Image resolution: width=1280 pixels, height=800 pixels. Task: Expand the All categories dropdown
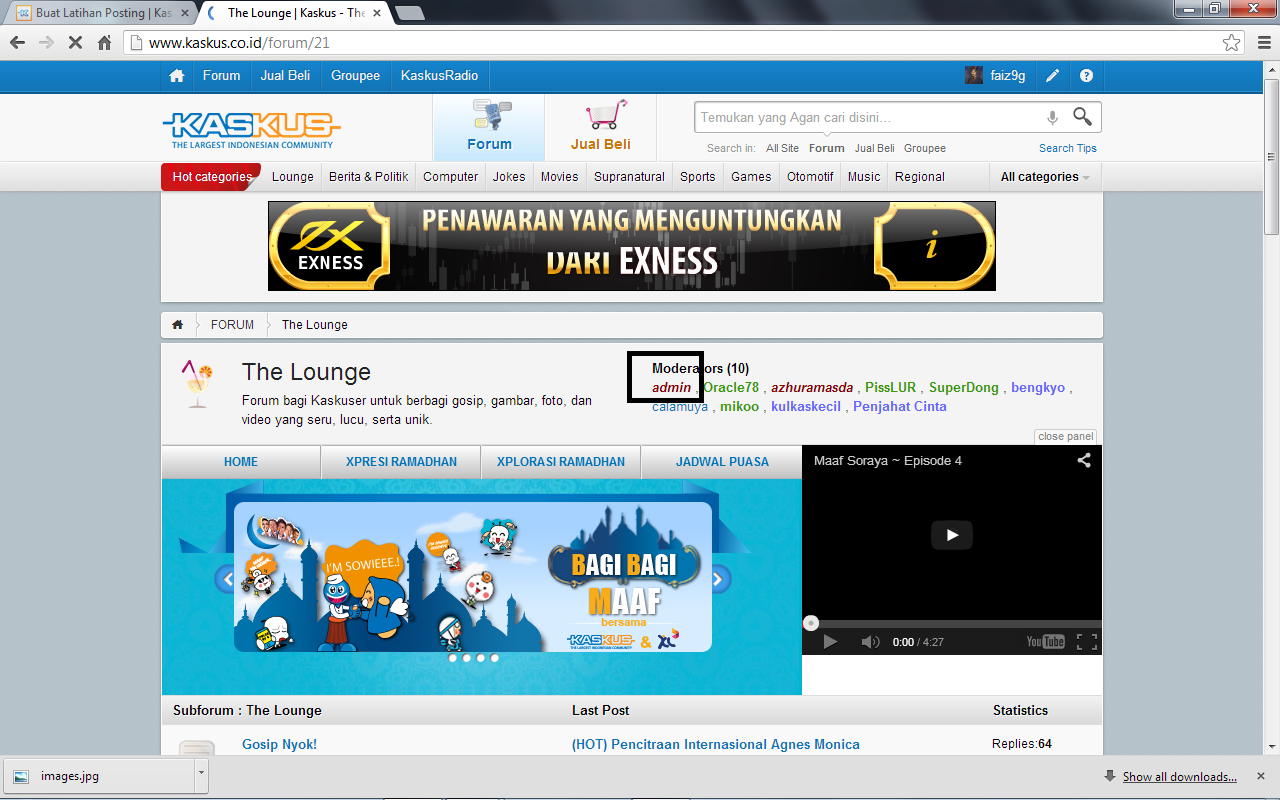tap(1044, 177)
